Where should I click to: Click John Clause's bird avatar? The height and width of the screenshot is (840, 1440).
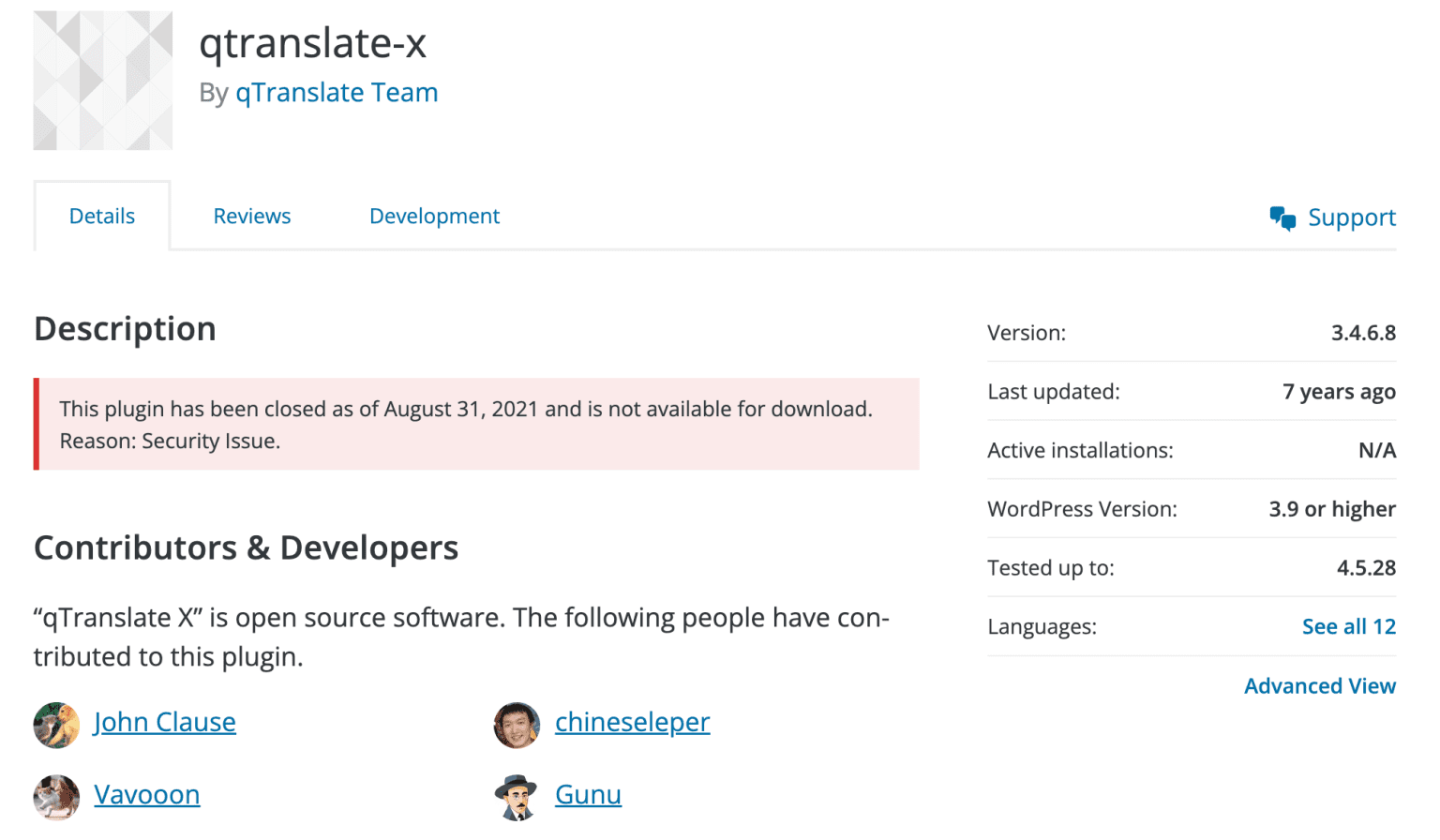[55, 724]
